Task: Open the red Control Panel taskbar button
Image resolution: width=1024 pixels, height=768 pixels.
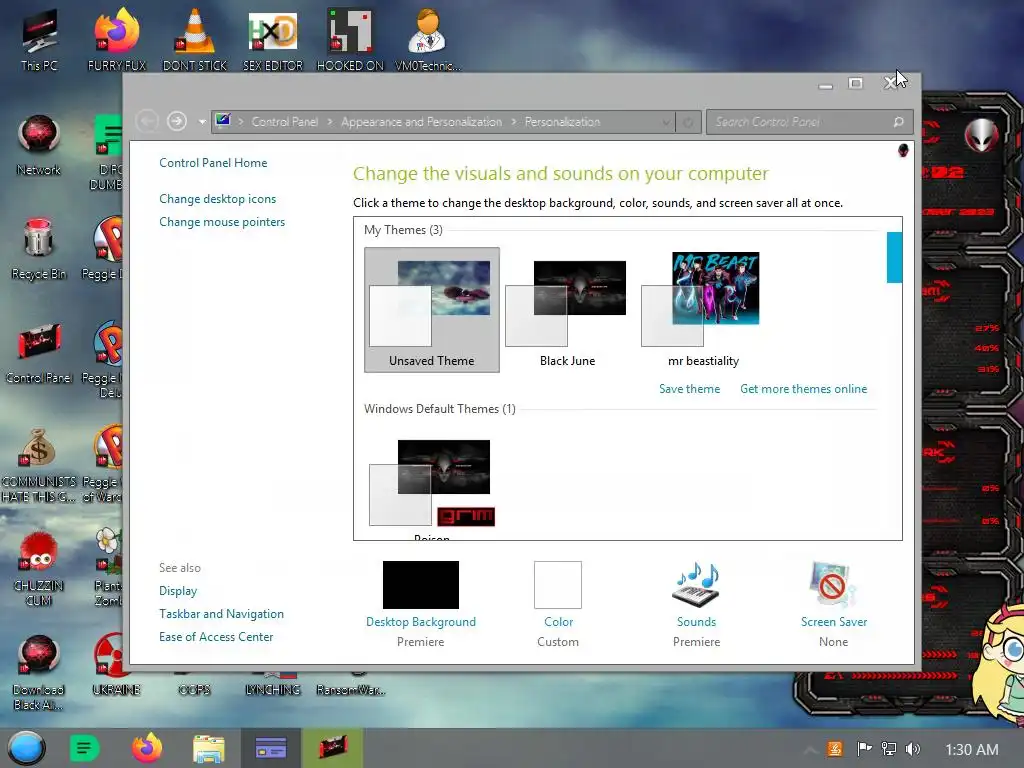Action: 333,748
